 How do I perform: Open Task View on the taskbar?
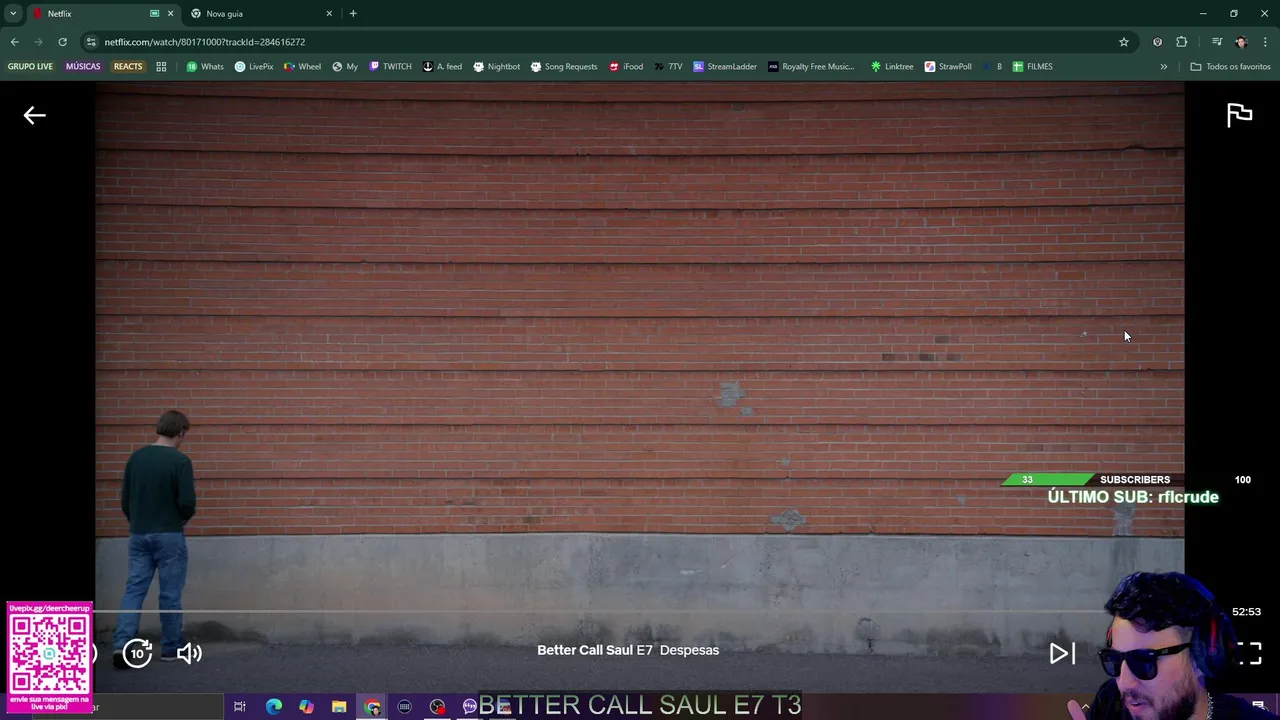click(240, 707)
